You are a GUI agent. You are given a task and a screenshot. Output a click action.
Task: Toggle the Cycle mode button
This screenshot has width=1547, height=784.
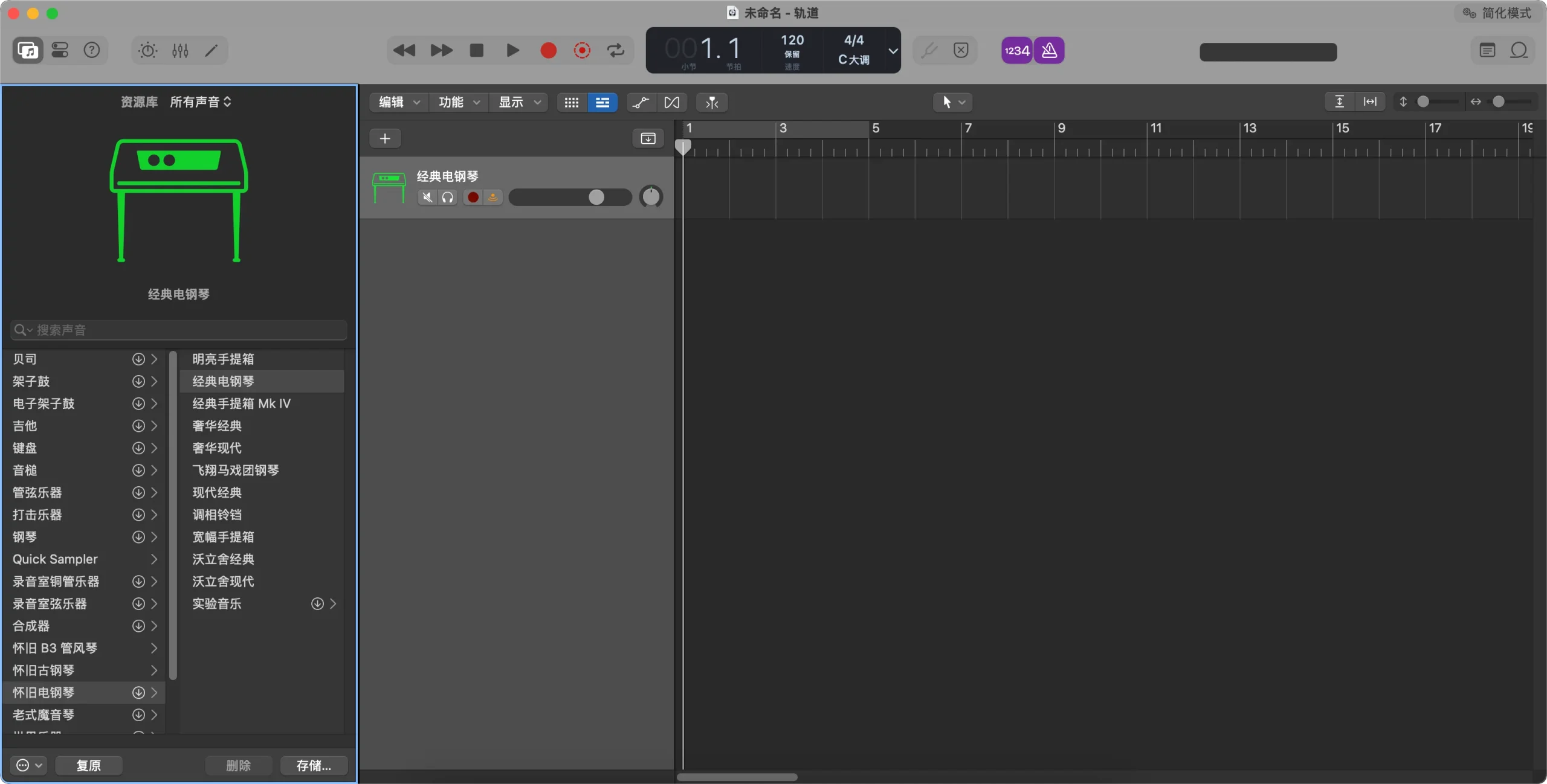(616, 50)
